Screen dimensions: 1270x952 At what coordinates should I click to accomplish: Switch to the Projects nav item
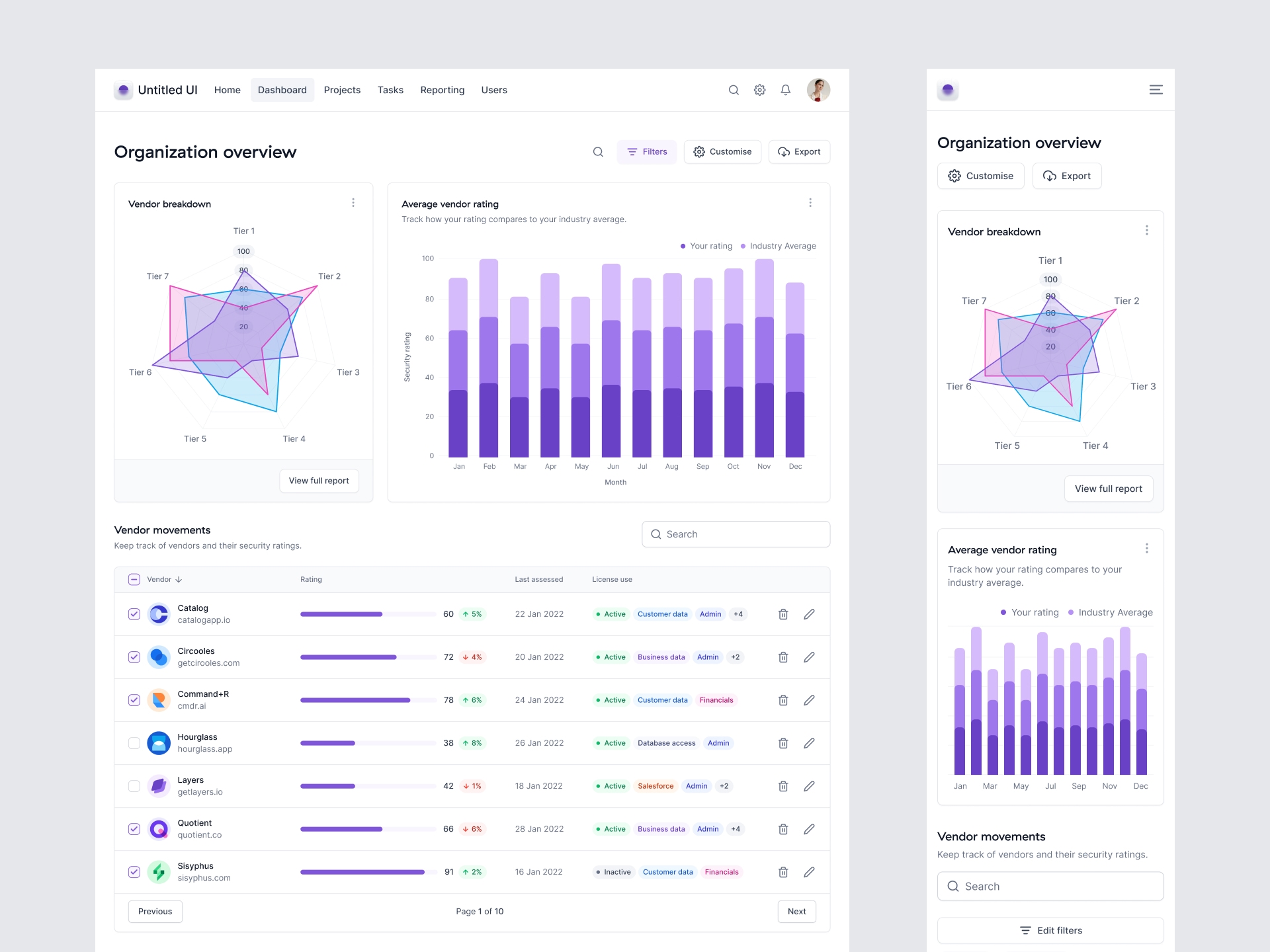[342, 90]
